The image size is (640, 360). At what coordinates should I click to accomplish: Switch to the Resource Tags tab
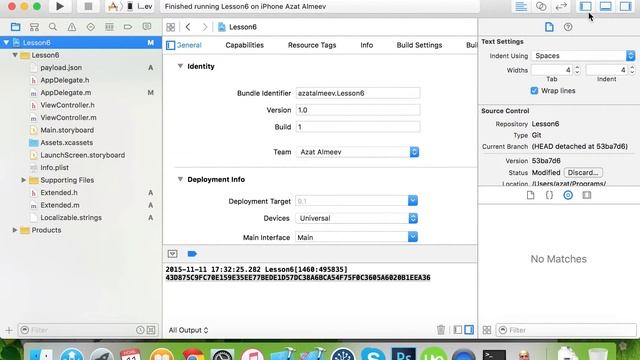[312, 45]
